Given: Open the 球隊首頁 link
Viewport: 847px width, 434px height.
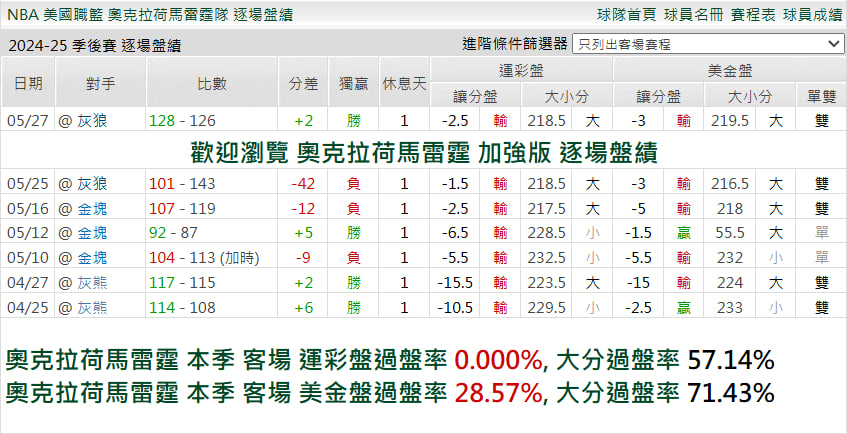Looking at the screenshot, I should point(627,15).
